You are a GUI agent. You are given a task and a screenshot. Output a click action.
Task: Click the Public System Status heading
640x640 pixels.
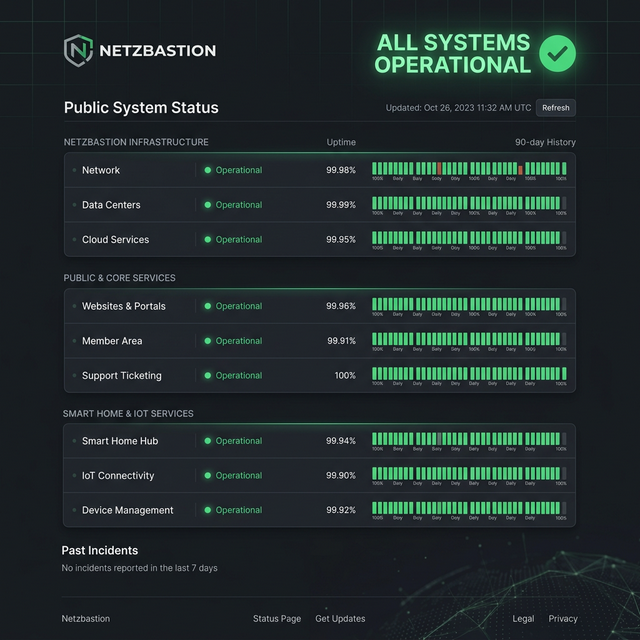tap(141, 108)
